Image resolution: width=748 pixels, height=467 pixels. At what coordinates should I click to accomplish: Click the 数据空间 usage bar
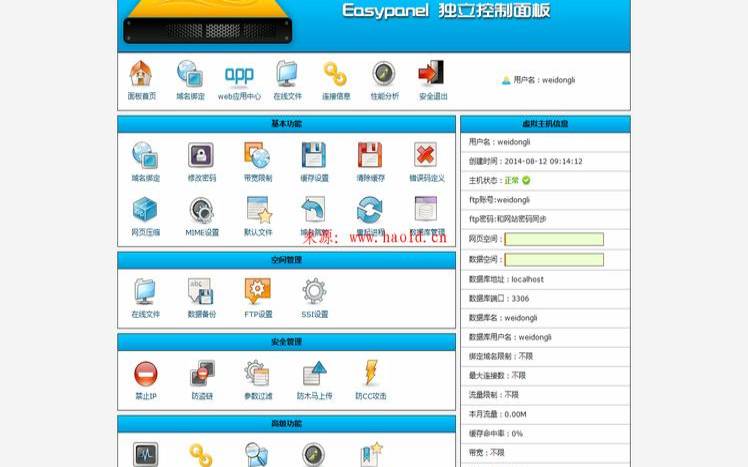(554, 259)
